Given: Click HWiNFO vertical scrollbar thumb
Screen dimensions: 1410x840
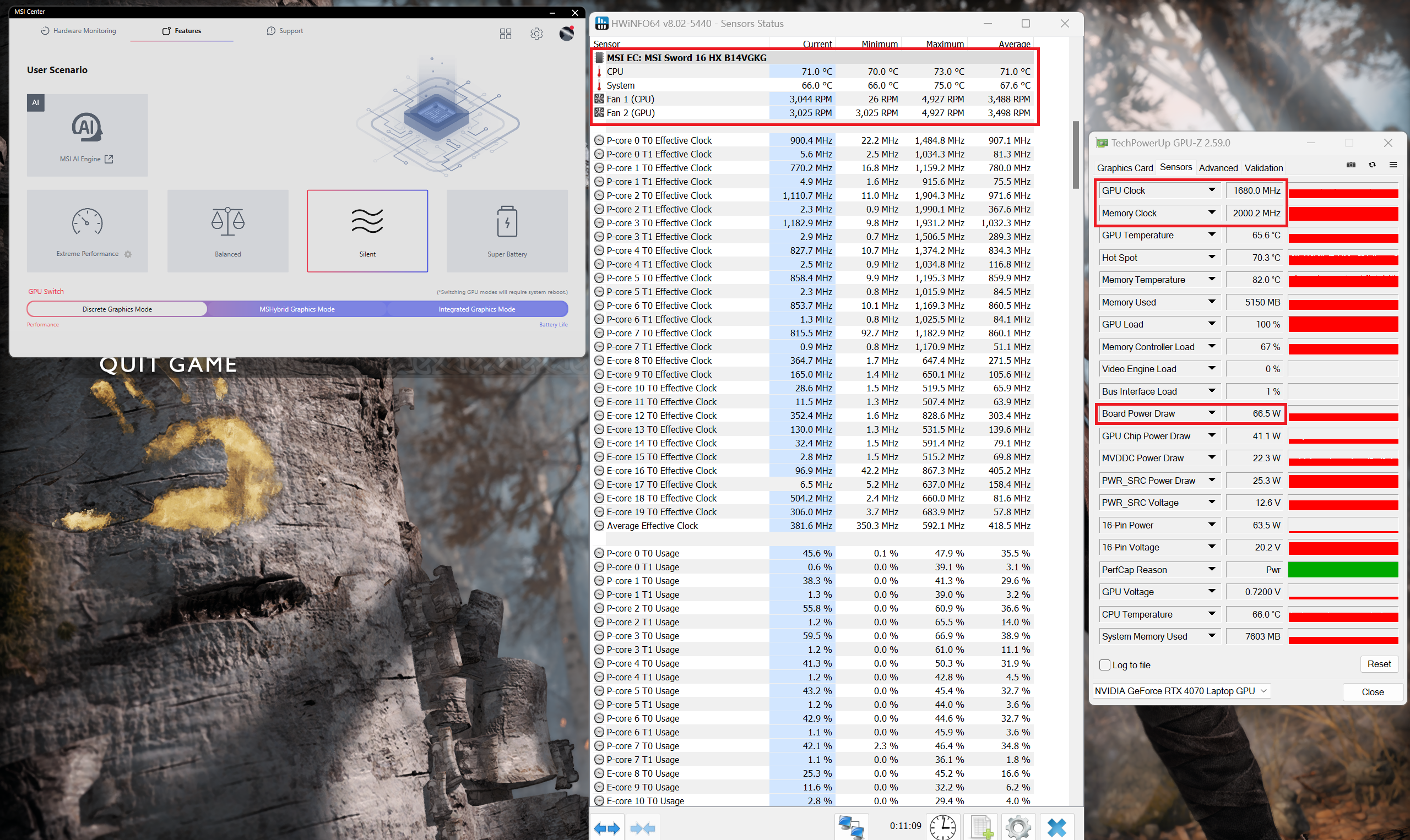Looking at the screenshot, I should coord(1075,155).
